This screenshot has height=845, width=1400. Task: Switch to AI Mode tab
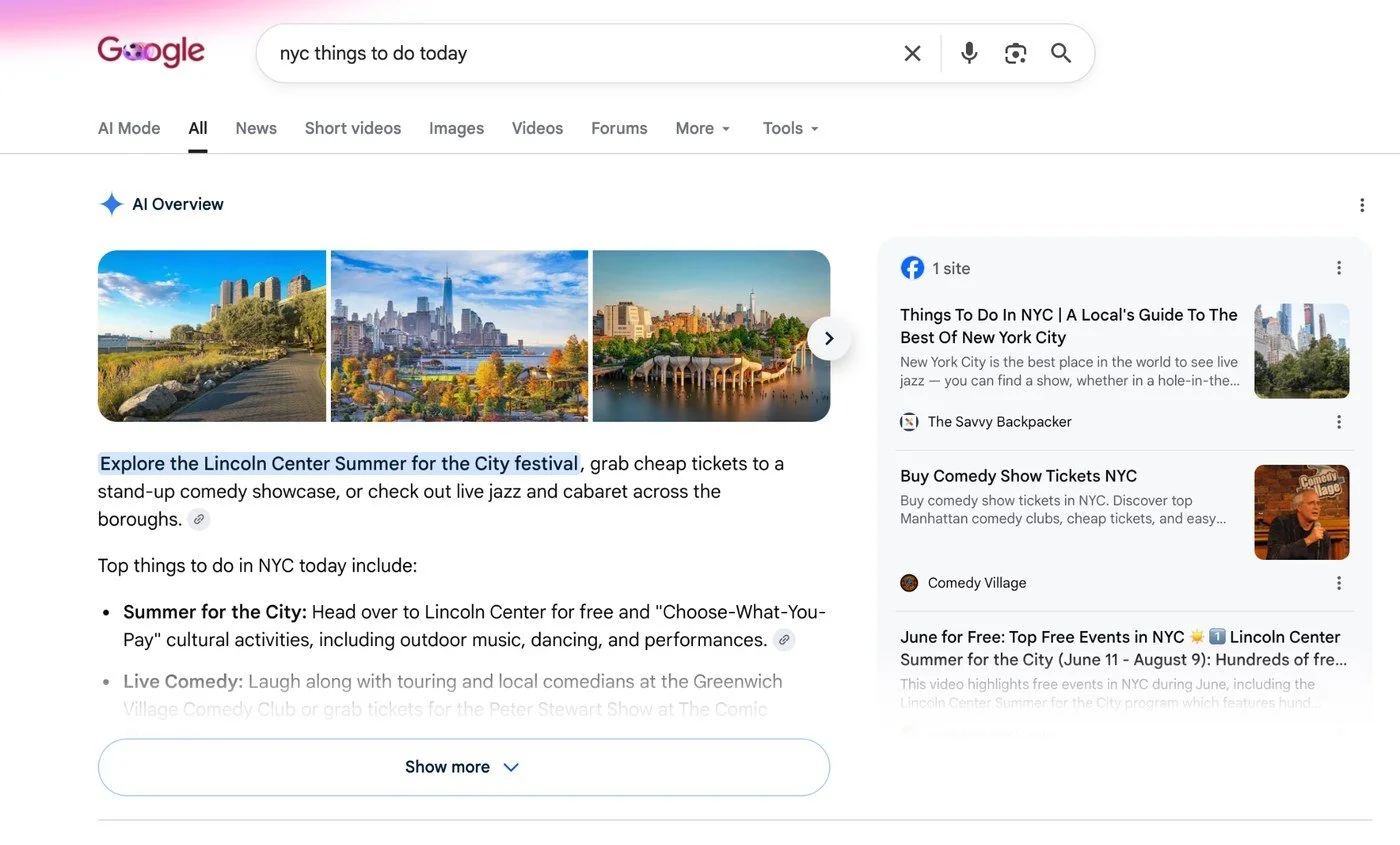(x=129, y=128)
